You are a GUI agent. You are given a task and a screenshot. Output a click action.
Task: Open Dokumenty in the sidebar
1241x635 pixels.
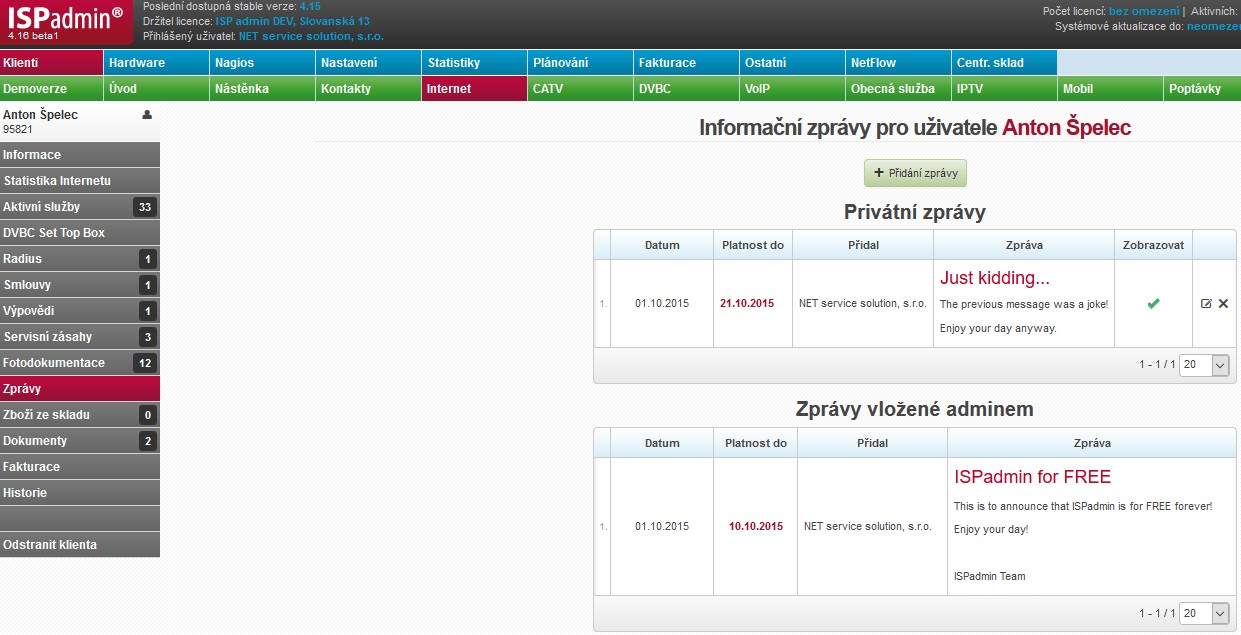tap(80, 441)
